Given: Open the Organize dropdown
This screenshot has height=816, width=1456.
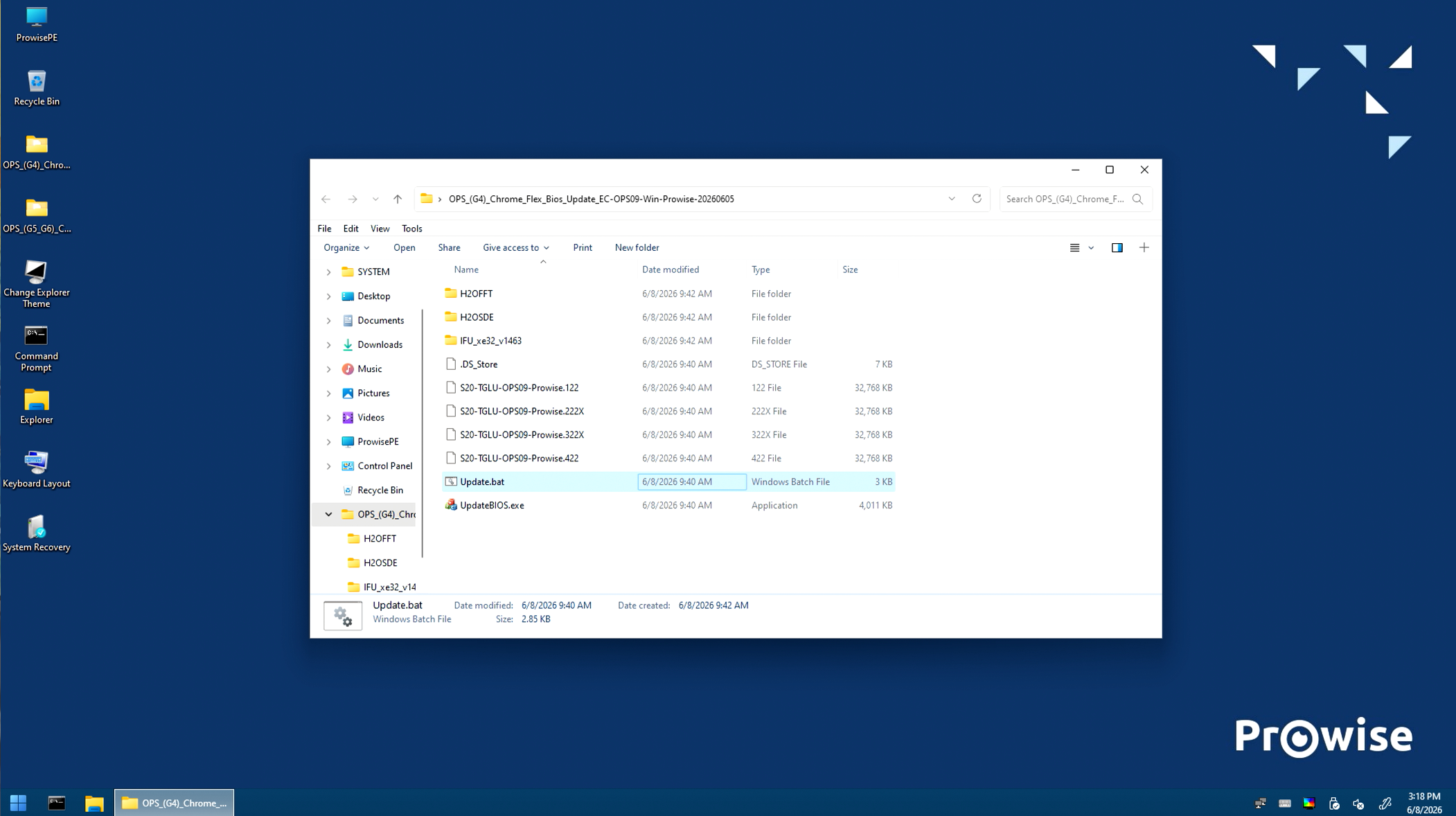Looking at the screenshot, I should [x=346, y=247].
